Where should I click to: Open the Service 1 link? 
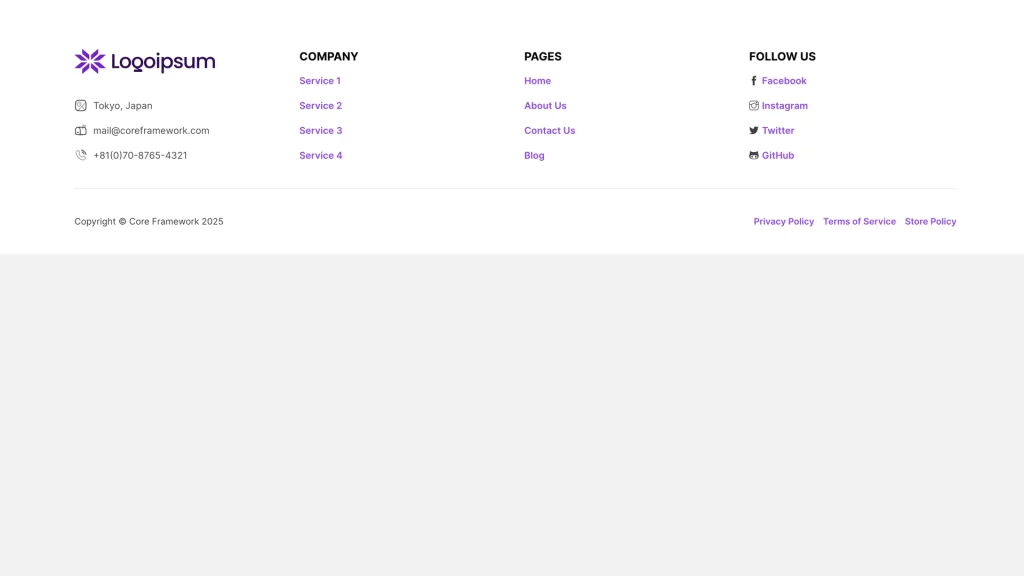(320, 81)
